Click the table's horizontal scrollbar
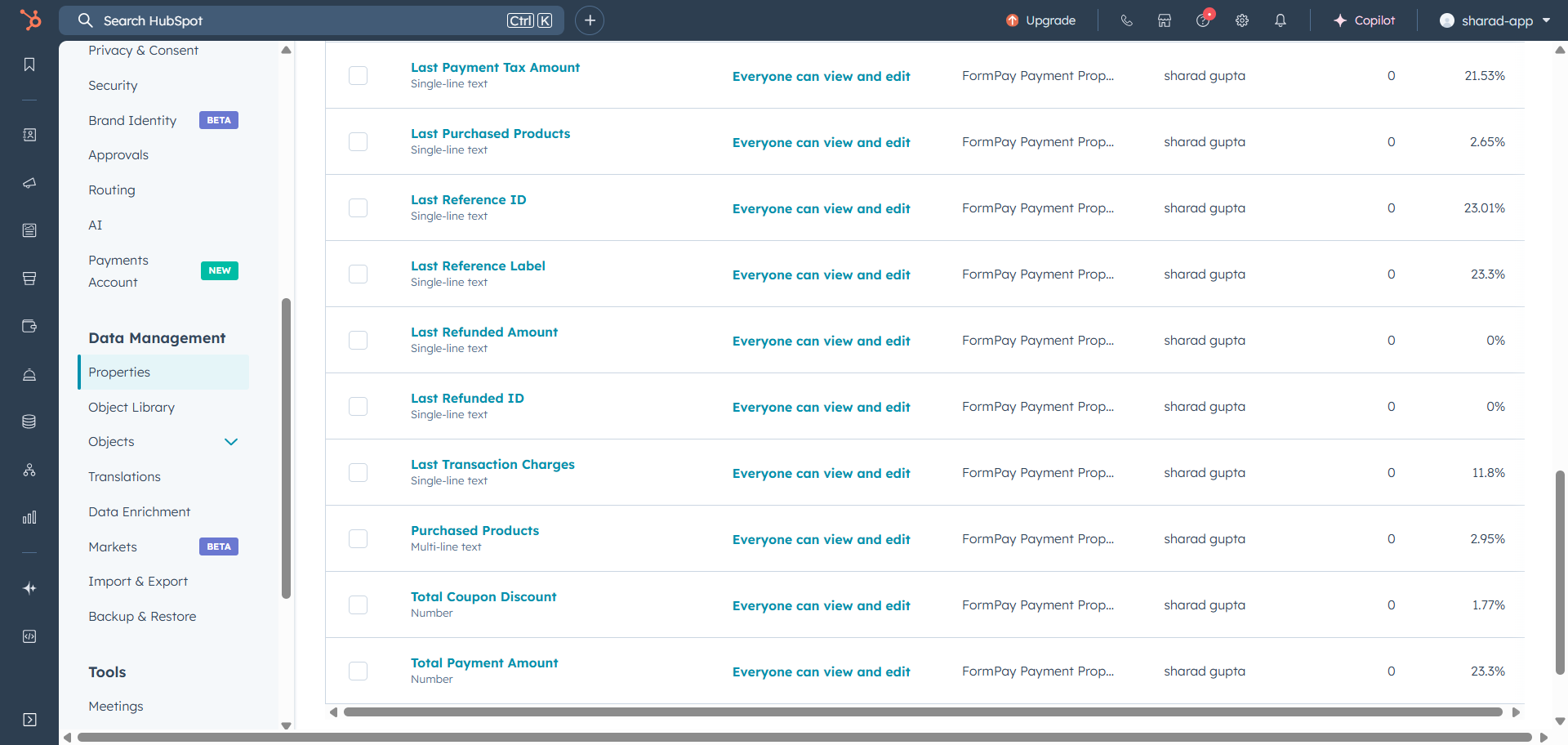 [923, 712]
